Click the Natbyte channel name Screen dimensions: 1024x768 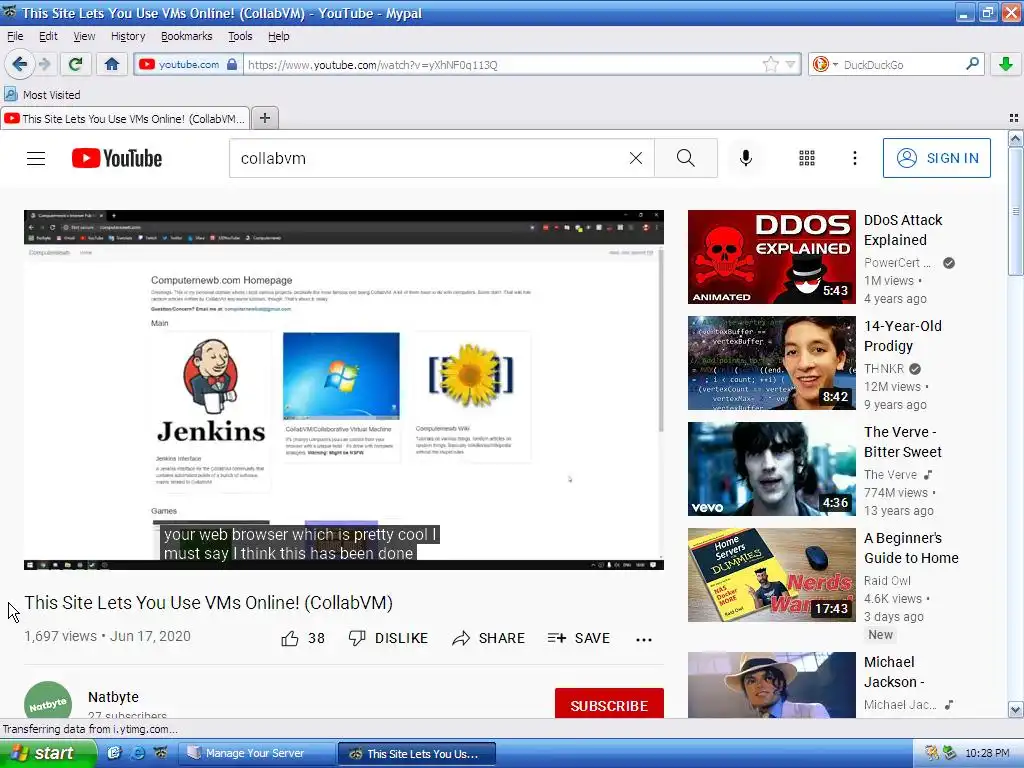(x=113, y=697)
